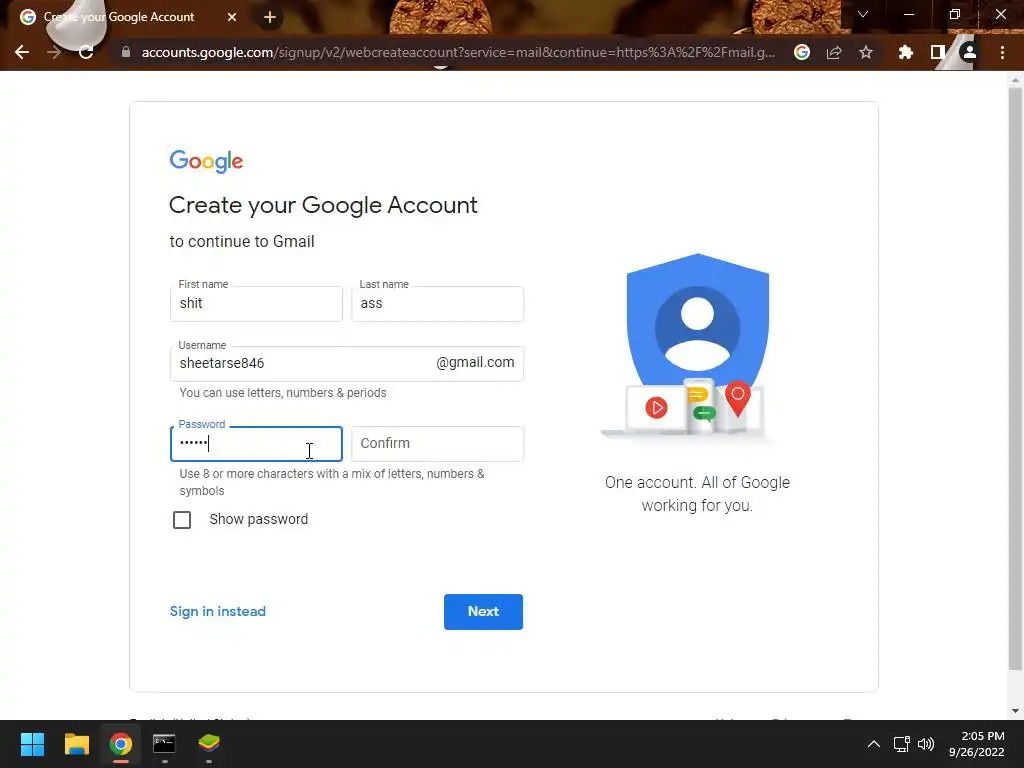Open the Command Prompt taskbar icon
Screen dimensions: 1024x768
165,744
